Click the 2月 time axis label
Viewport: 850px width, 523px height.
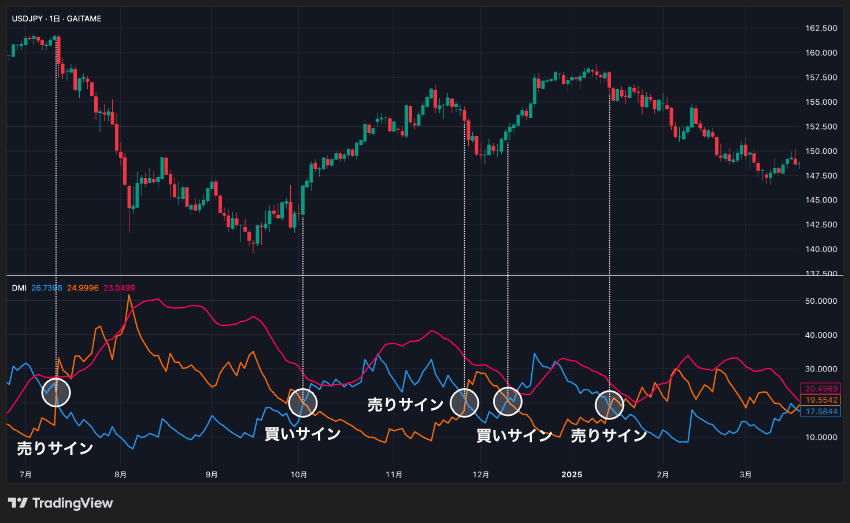(x=662, y=475)
